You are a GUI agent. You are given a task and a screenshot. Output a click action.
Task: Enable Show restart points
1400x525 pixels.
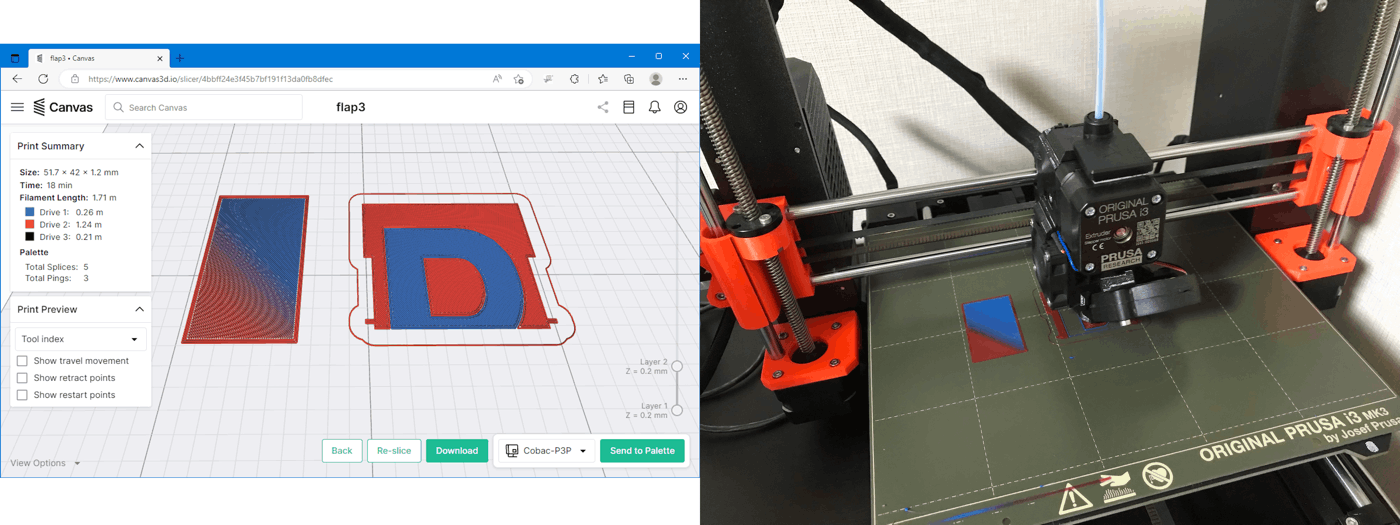(22, 395)
